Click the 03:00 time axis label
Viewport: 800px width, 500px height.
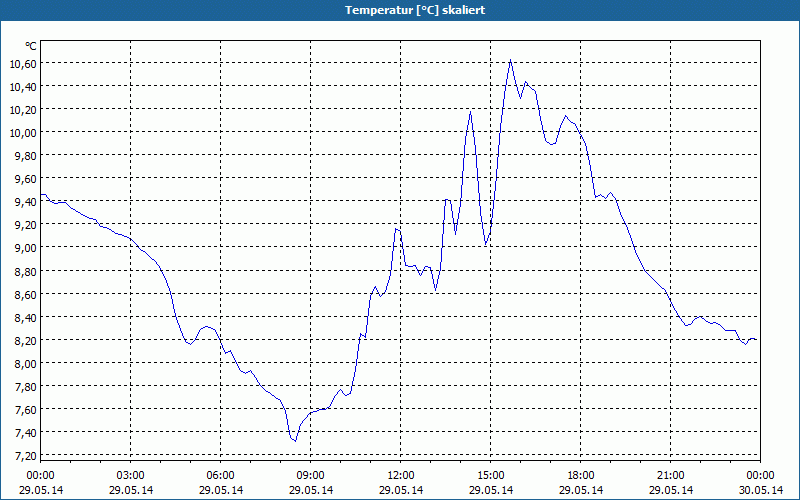131,475
